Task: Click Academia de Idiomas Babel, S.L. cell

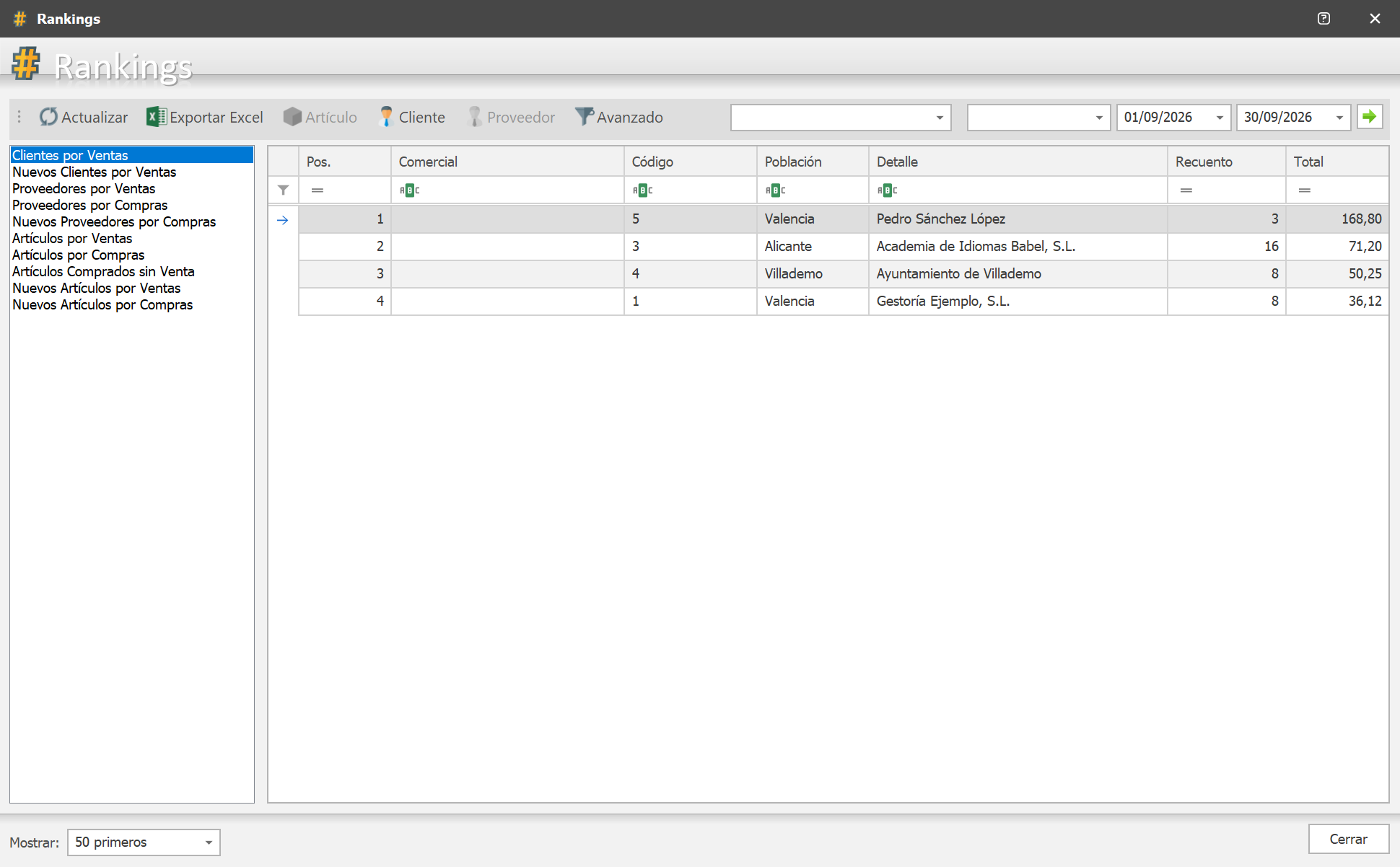Action: pyautogui.click(x=1018, y=246)
